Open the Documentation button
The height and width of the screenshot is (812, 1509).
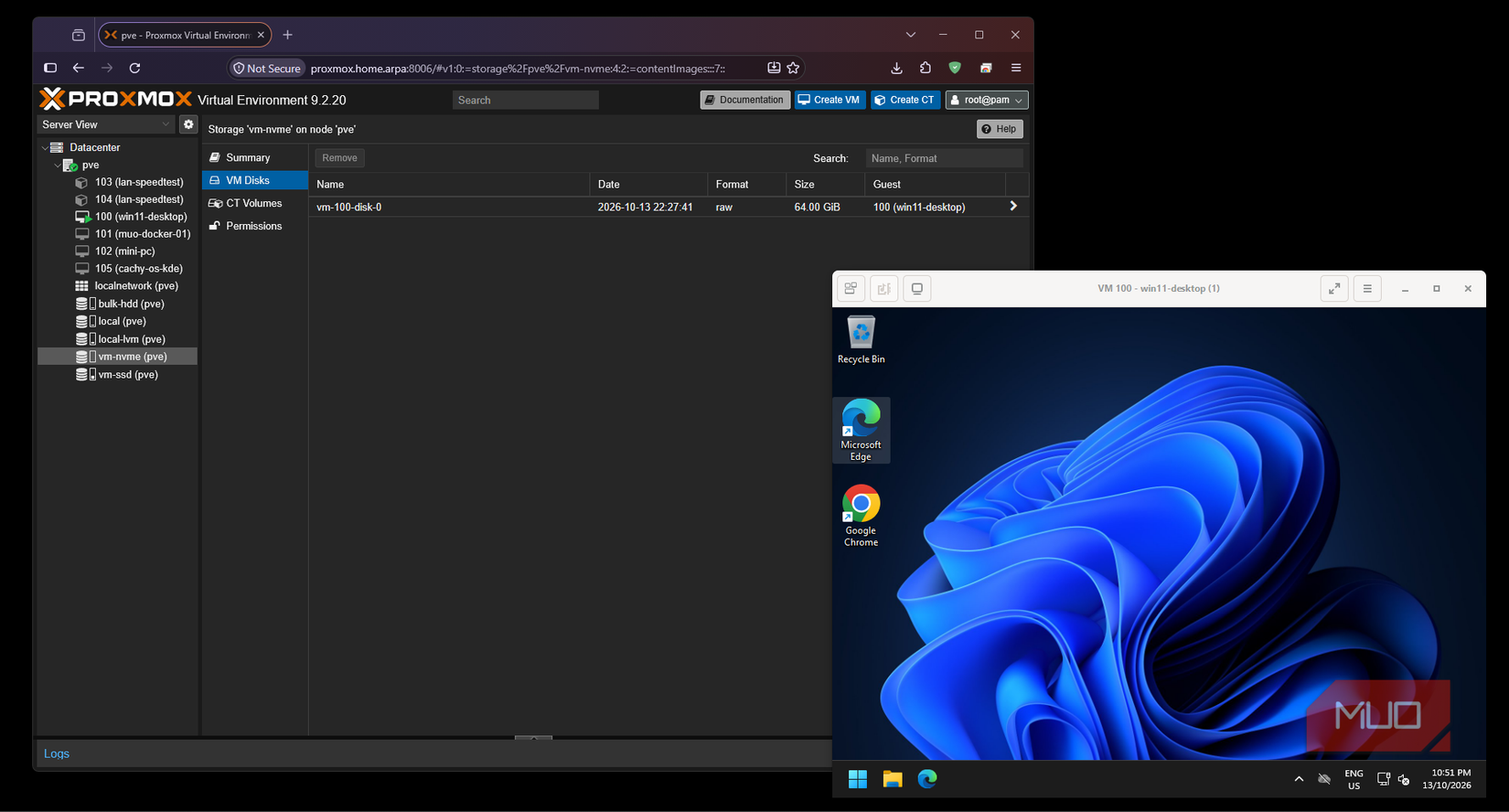(x=744, y=100)
